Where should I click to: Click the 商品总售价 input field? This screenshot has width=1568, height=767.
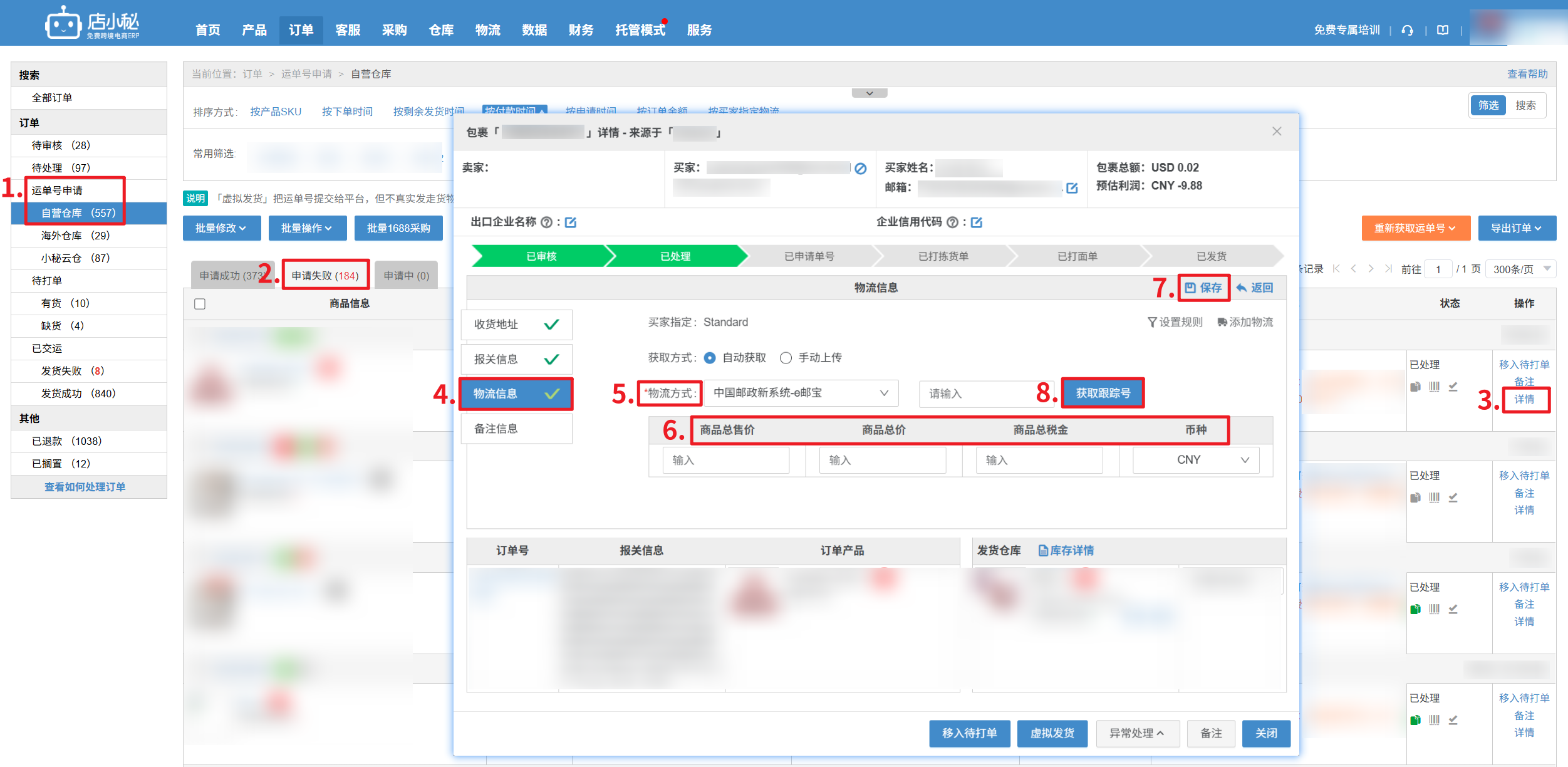(x=726, y=460)
